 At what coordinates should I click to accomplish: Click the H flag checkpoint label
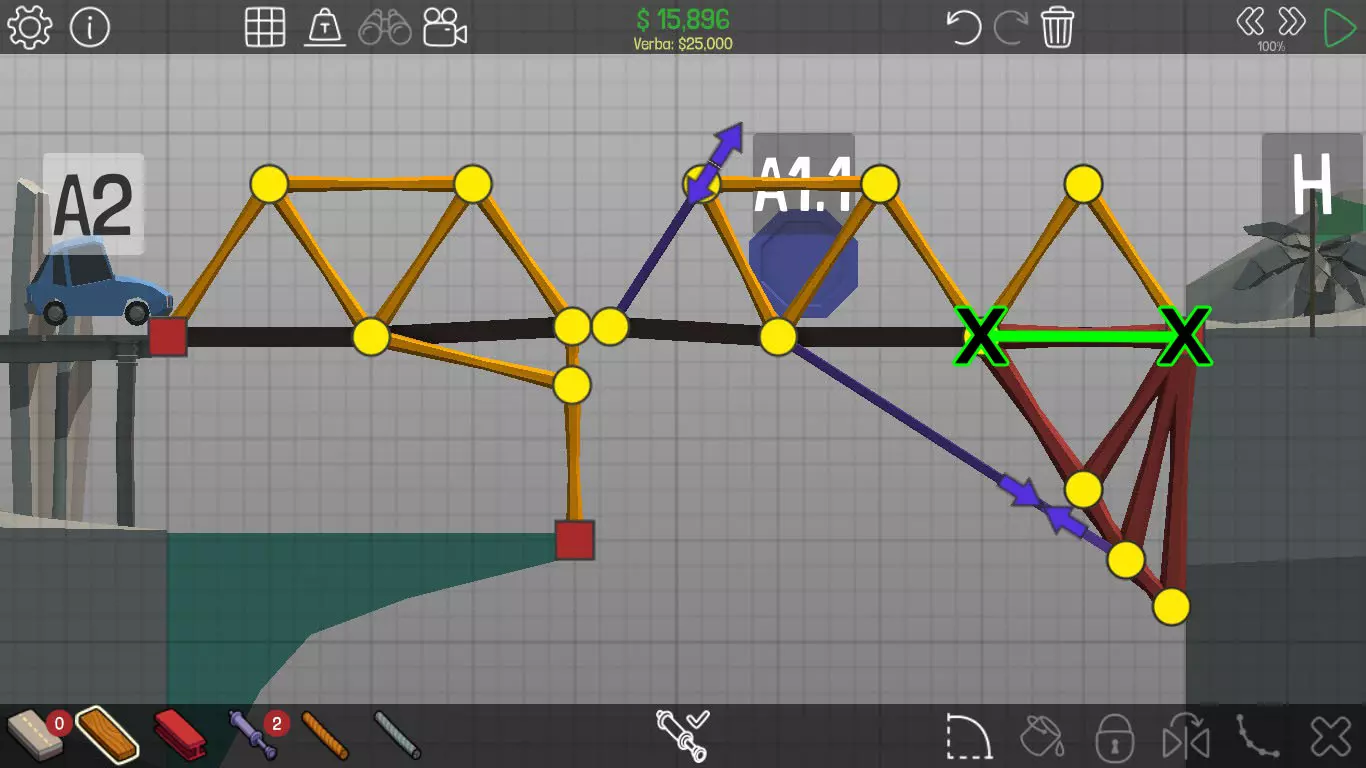click(1312, 184)
